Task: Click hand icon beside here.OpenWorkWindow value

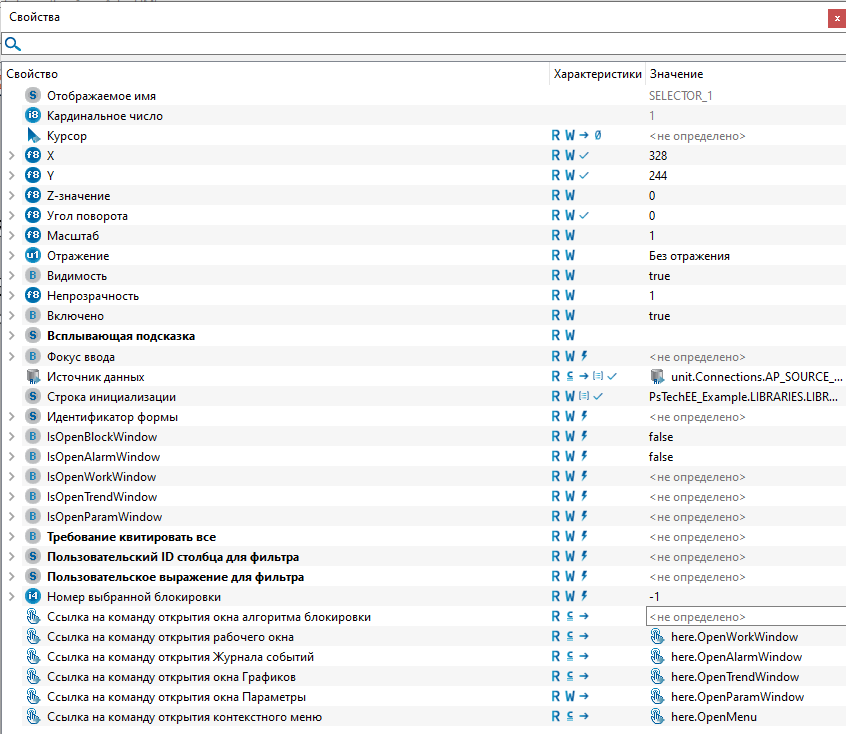Action: (x=657, y=637)
